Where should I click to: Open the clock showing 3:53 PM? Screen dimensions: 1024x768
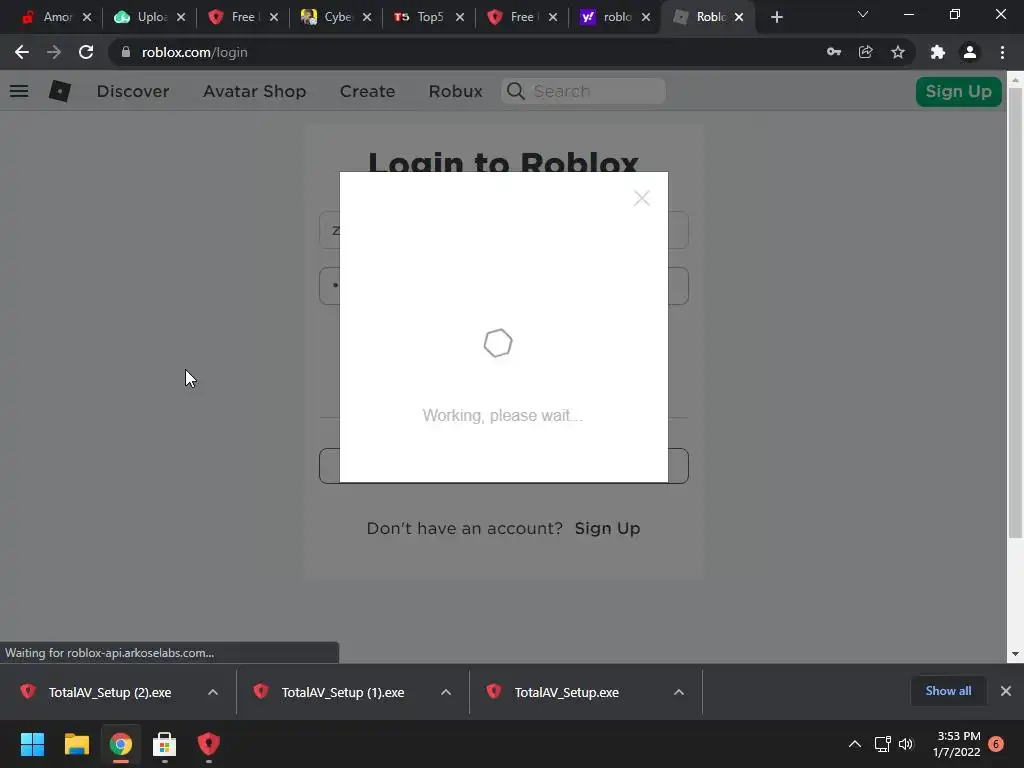(957, 744)
